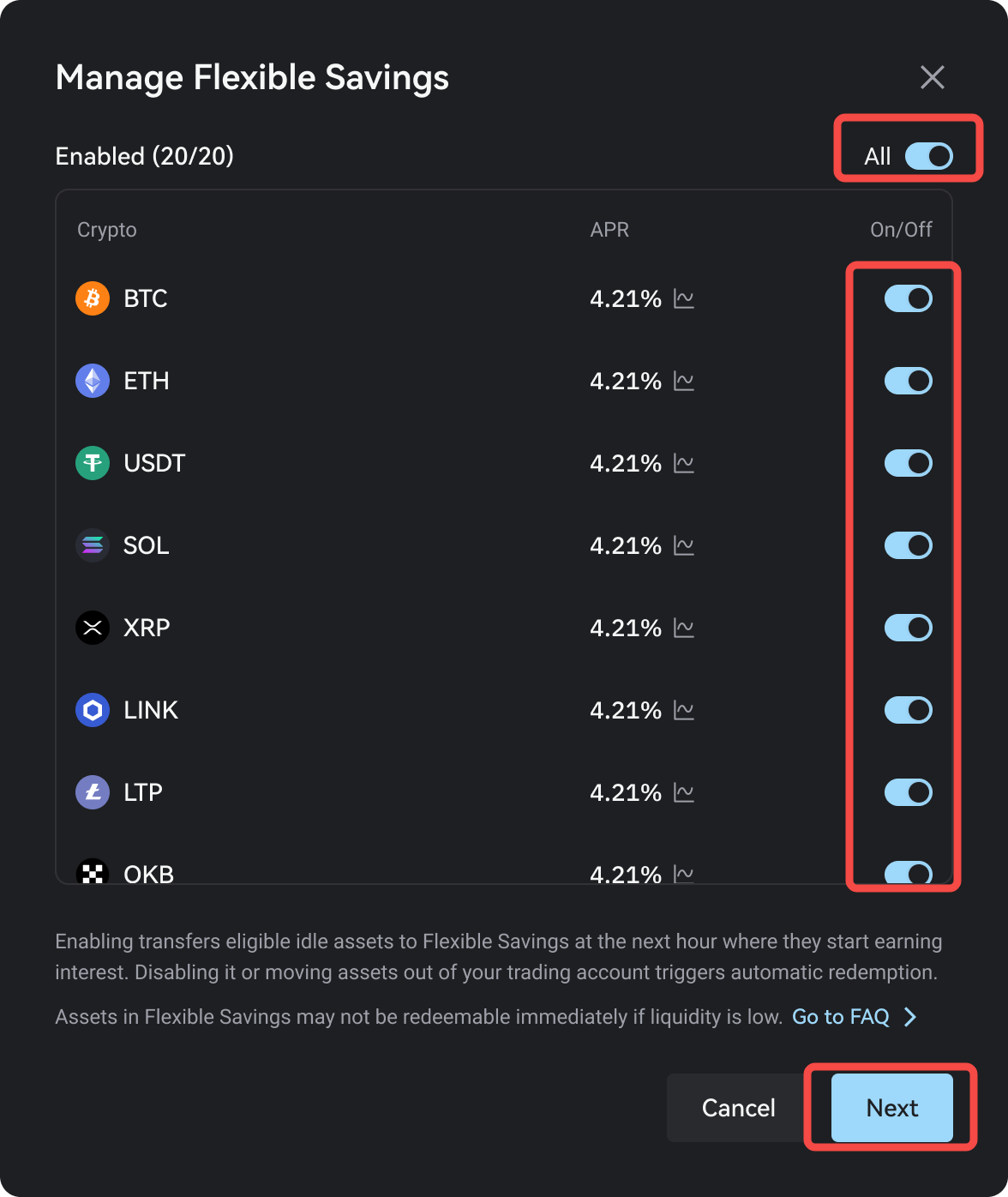
Task: View LINK APR chart icon
Action: coord(684,710)
